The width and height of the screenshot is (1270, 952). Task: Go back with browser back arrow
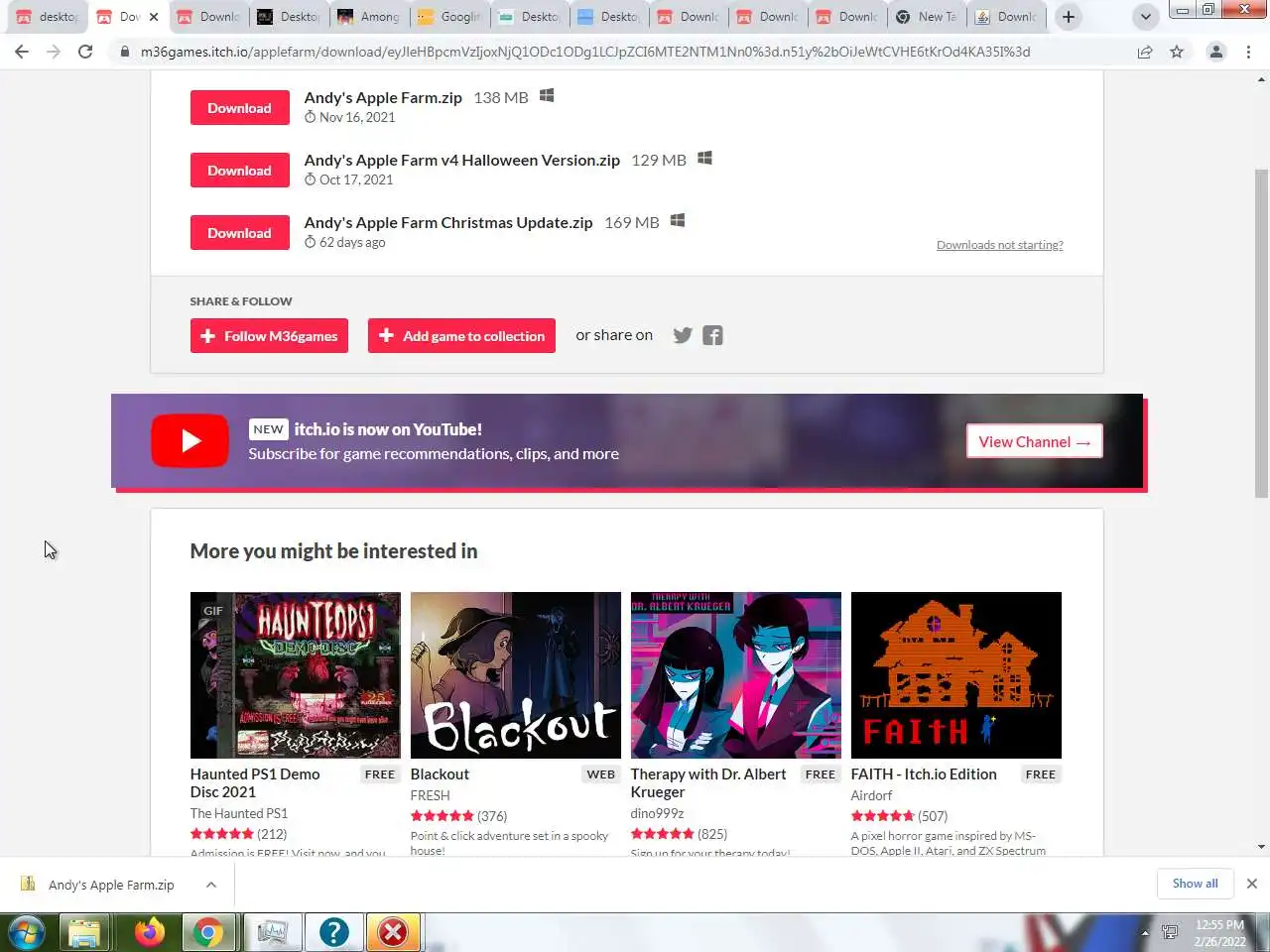pyautogui.click(x=22, y=52)
